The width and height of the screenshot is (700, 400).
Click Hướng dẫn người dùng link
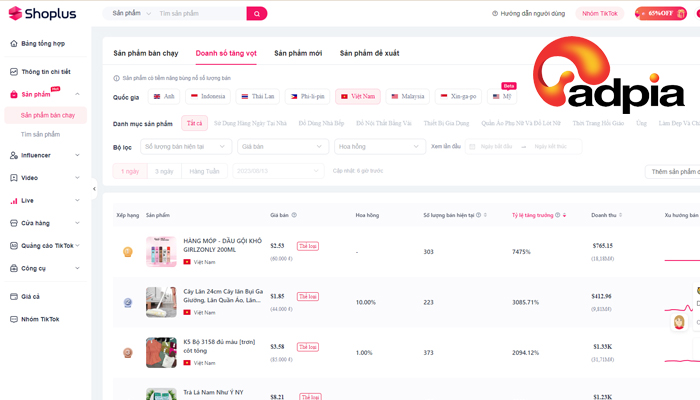(x=533, y=13)
